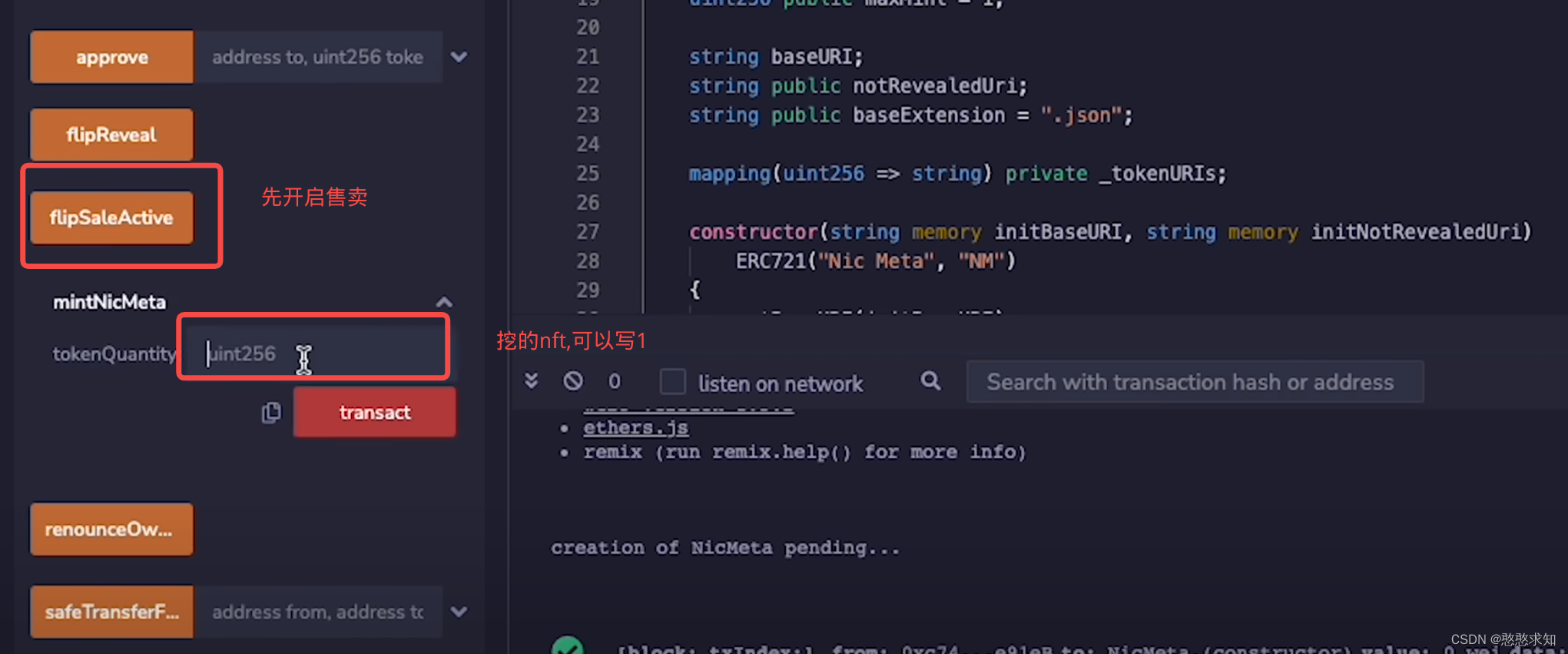Run the flipReveal function
1568x654 pixels.
[112, 134]
